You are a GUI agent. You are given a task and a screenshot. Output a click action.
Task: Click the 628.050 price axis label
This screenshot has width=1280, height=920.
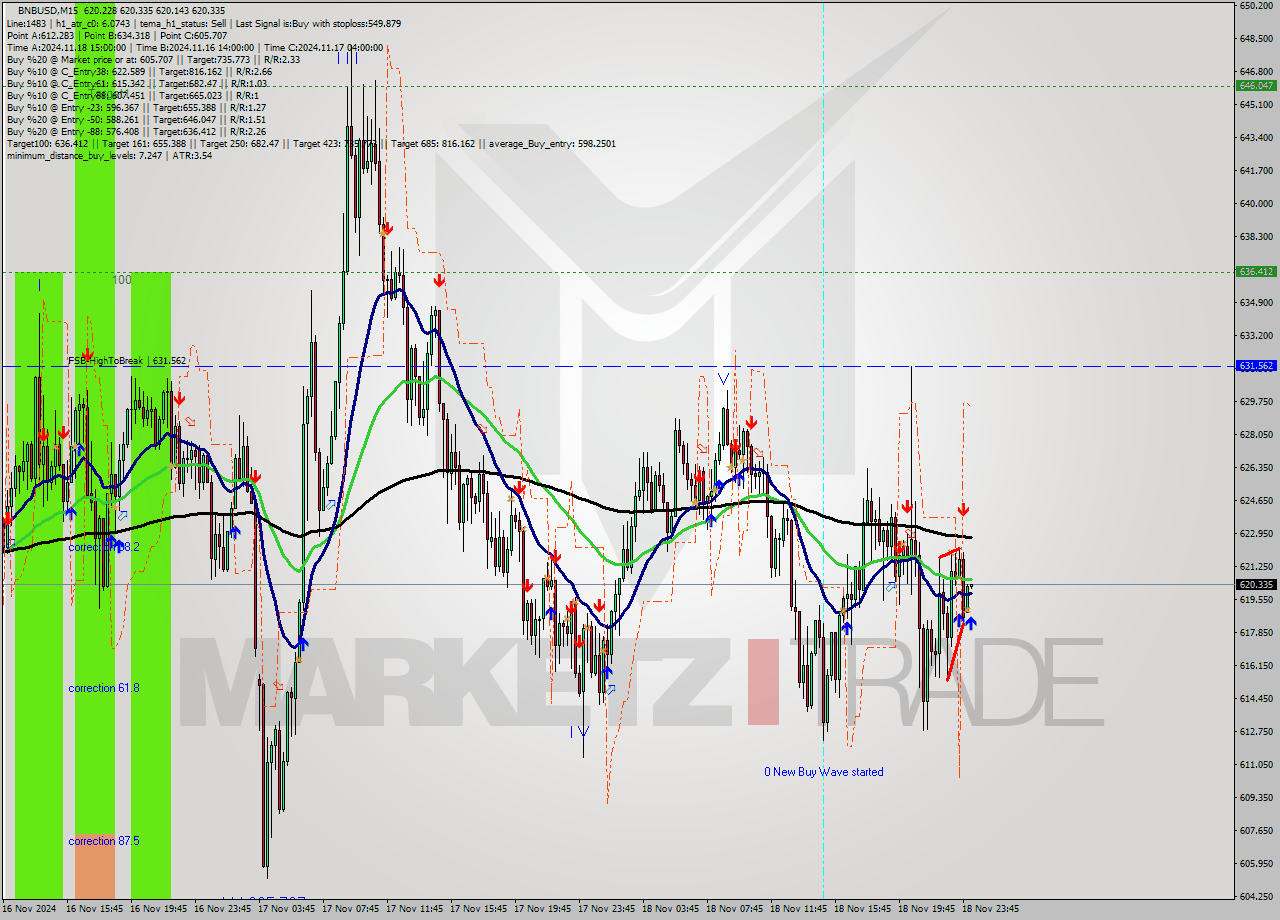pyautogui.click(x=1255, y=435)
